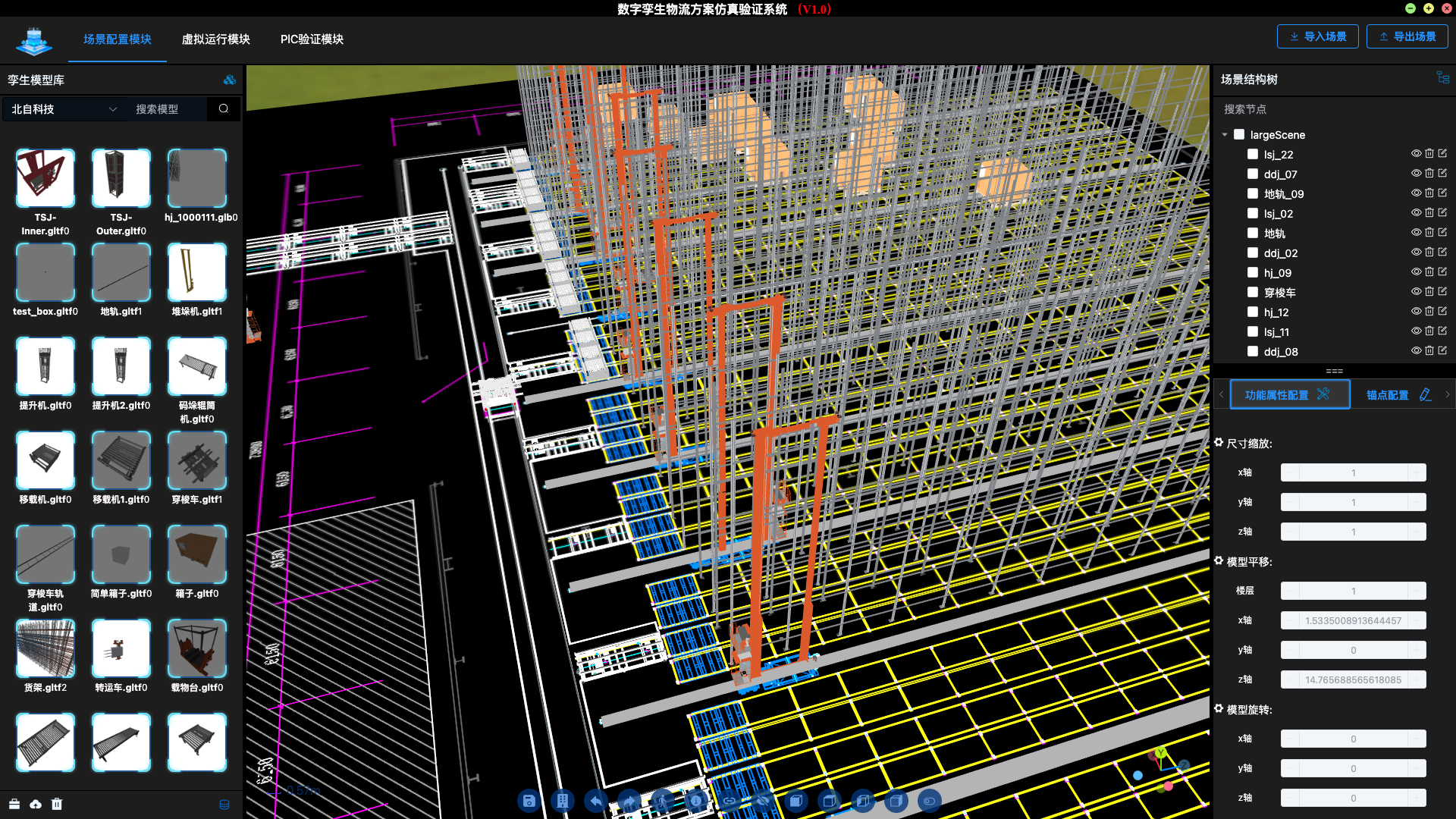Hide ddj_07 using its eye icon
The image size is (1456, 819).
tap(1415, 174)
